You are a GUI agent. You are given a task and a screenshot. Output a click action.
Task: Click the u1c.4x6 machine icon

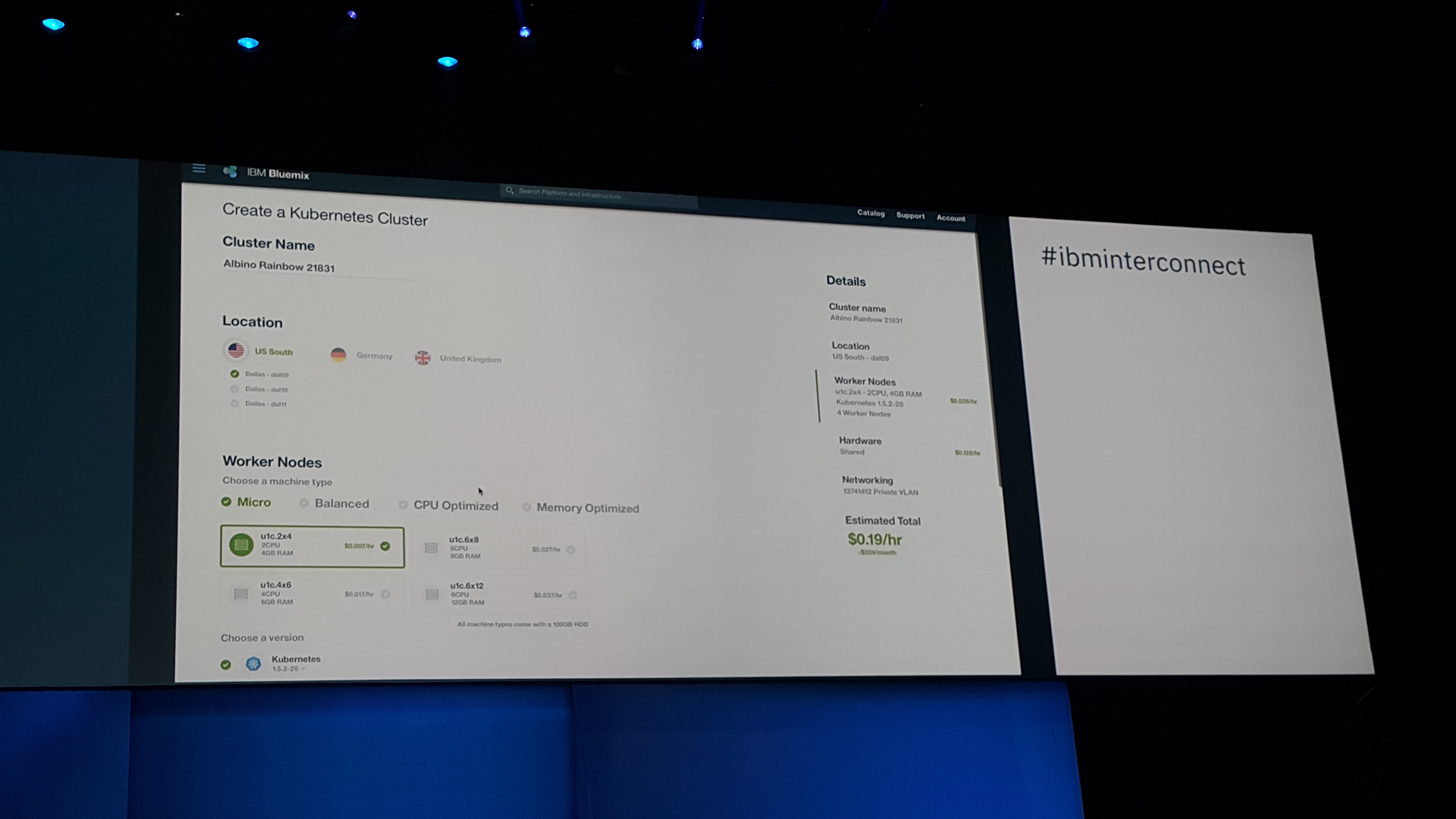[241, 593]
